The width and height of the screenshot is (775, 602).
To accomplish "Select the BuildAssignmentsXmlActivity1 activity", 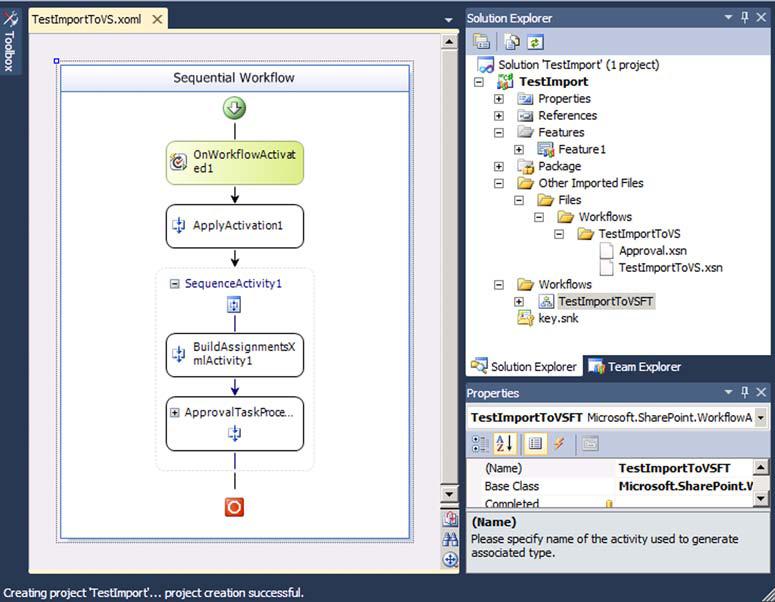I will (235, 354).
